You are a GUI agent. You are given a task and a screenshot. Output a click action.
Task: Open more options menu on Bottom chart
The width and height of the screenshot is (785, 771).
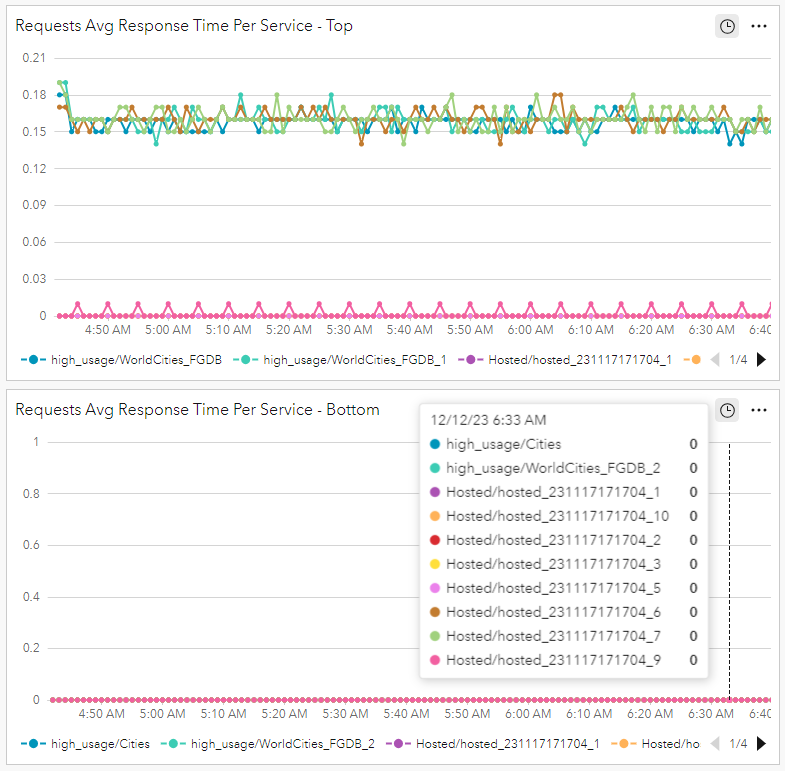[x=759, y=410]
